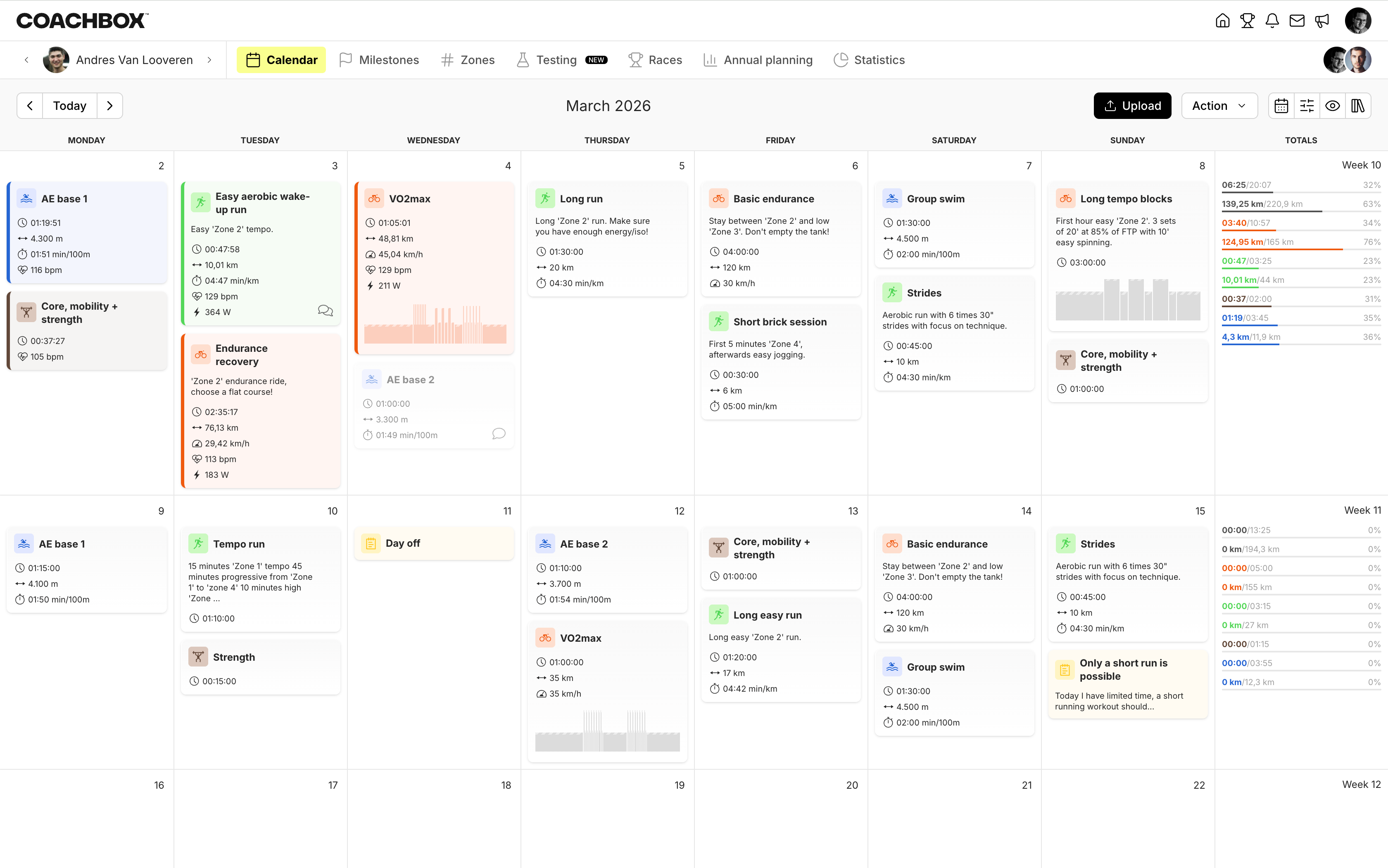
Task: Click the left chevron before the athlete avatar
Action: 27,60
